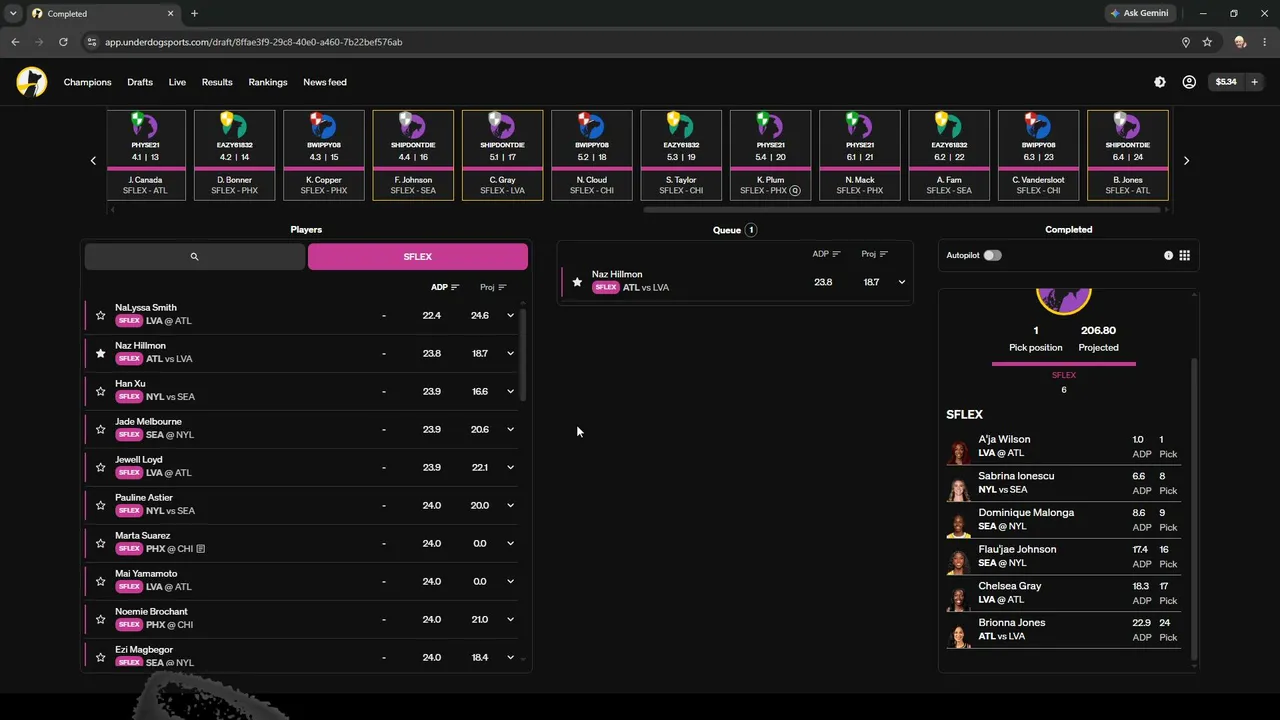The height and width of the screenshot is (720, 1280).
Task: Select the SFLEX position filter tab
Action: 418,257
